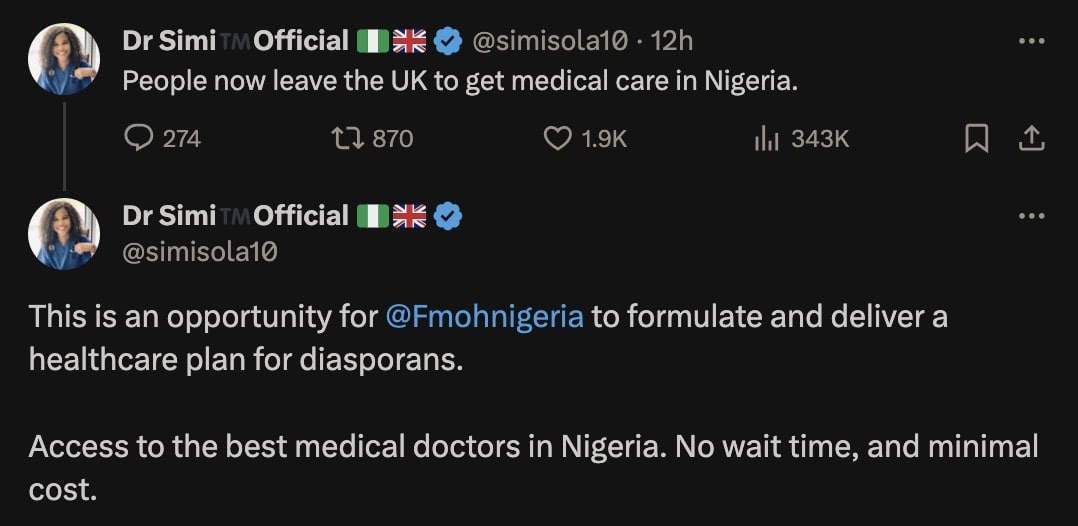Open profile picture on first tweet
The height and width of the screenshot is (526, 1078).
(x=64, y=59)
